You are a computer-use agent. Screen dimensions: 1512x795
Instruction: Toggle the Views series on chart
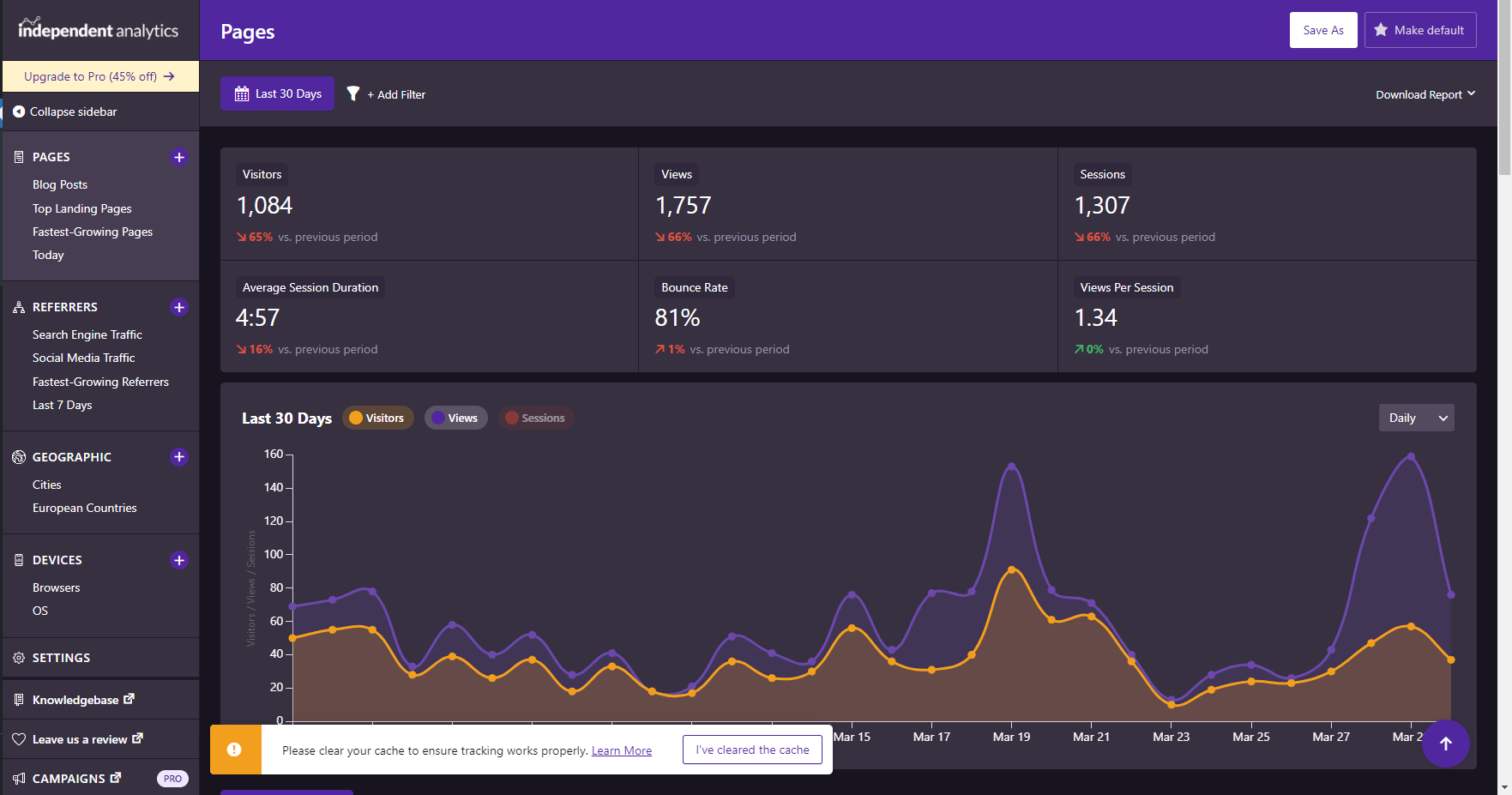click(x=456, y=418)
